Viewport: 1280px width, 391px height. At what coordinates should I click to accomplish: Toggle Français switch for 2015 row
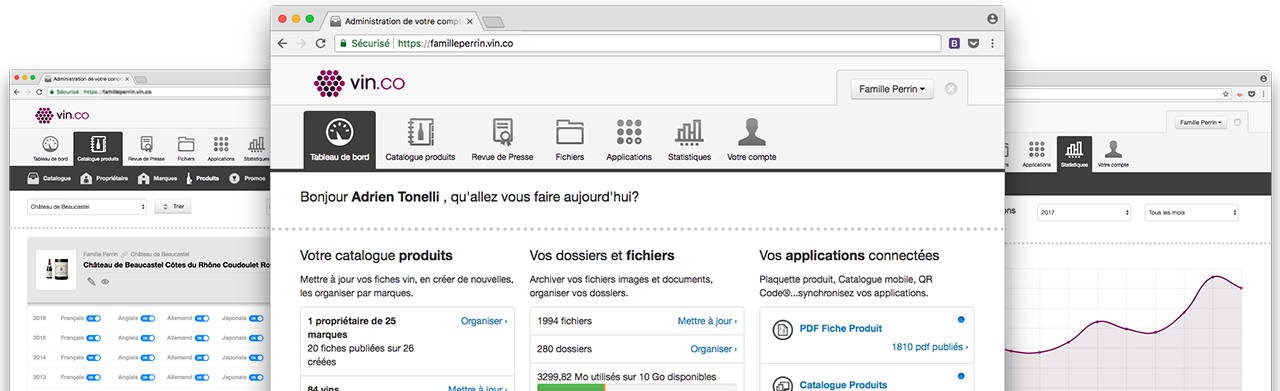[94, 338]
